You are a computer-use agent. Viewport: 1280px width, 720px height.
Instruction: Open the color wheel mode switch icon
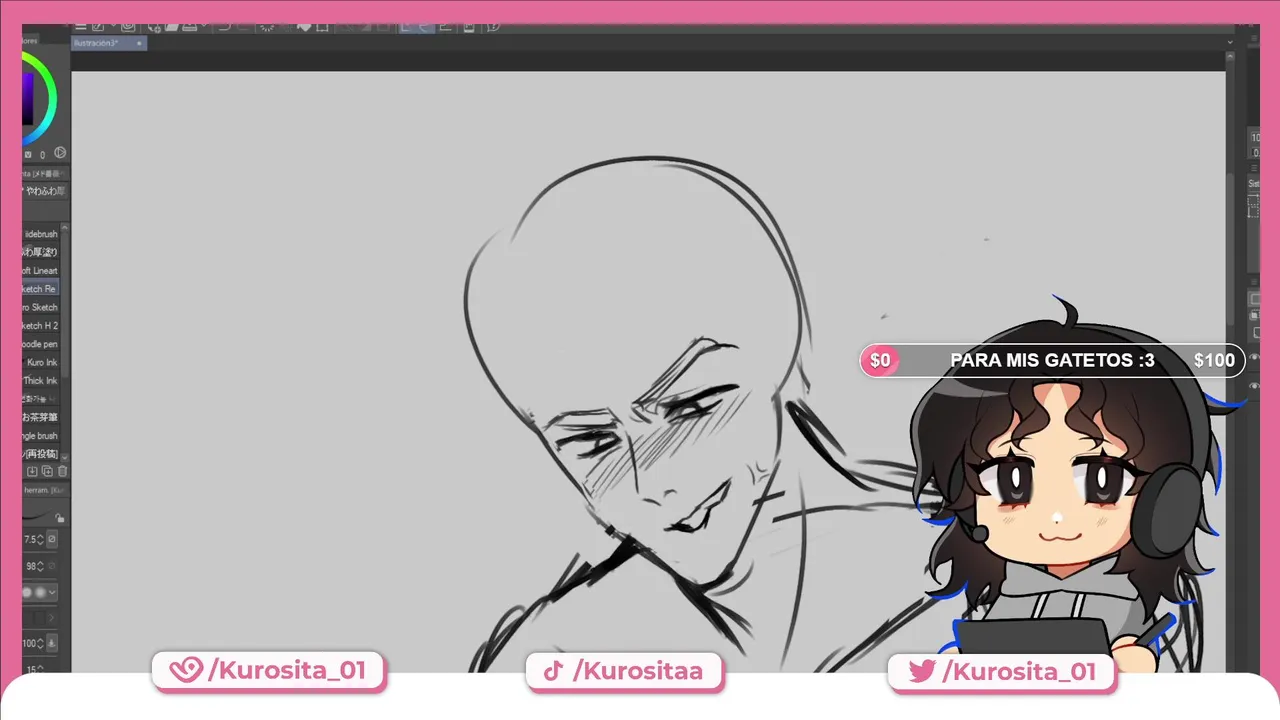coord(60,153)
